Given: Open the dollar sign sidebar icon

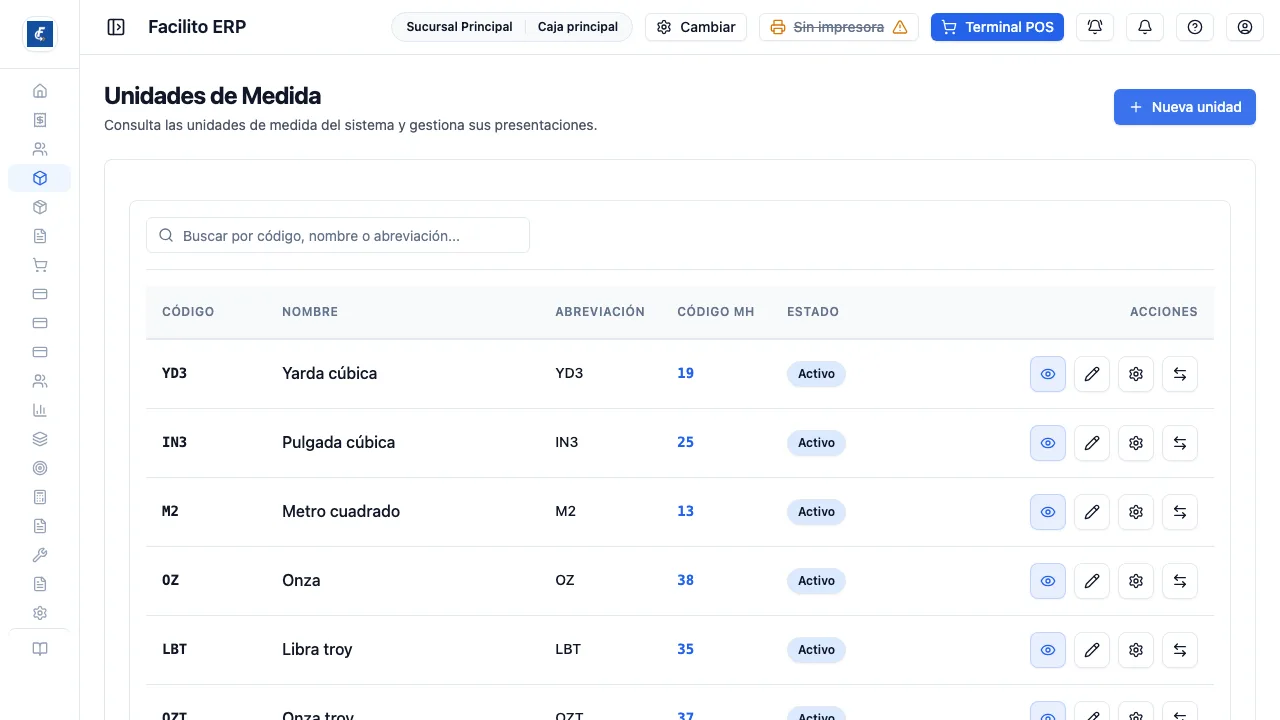Looking at the screenshot, I should click(40, 120).
